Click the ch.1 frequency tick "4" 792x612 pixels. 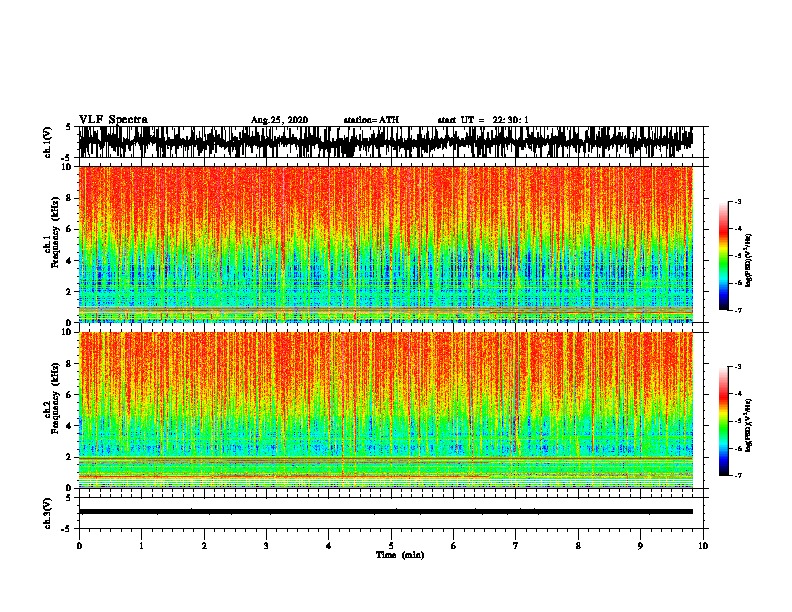(x=70, y=261)
